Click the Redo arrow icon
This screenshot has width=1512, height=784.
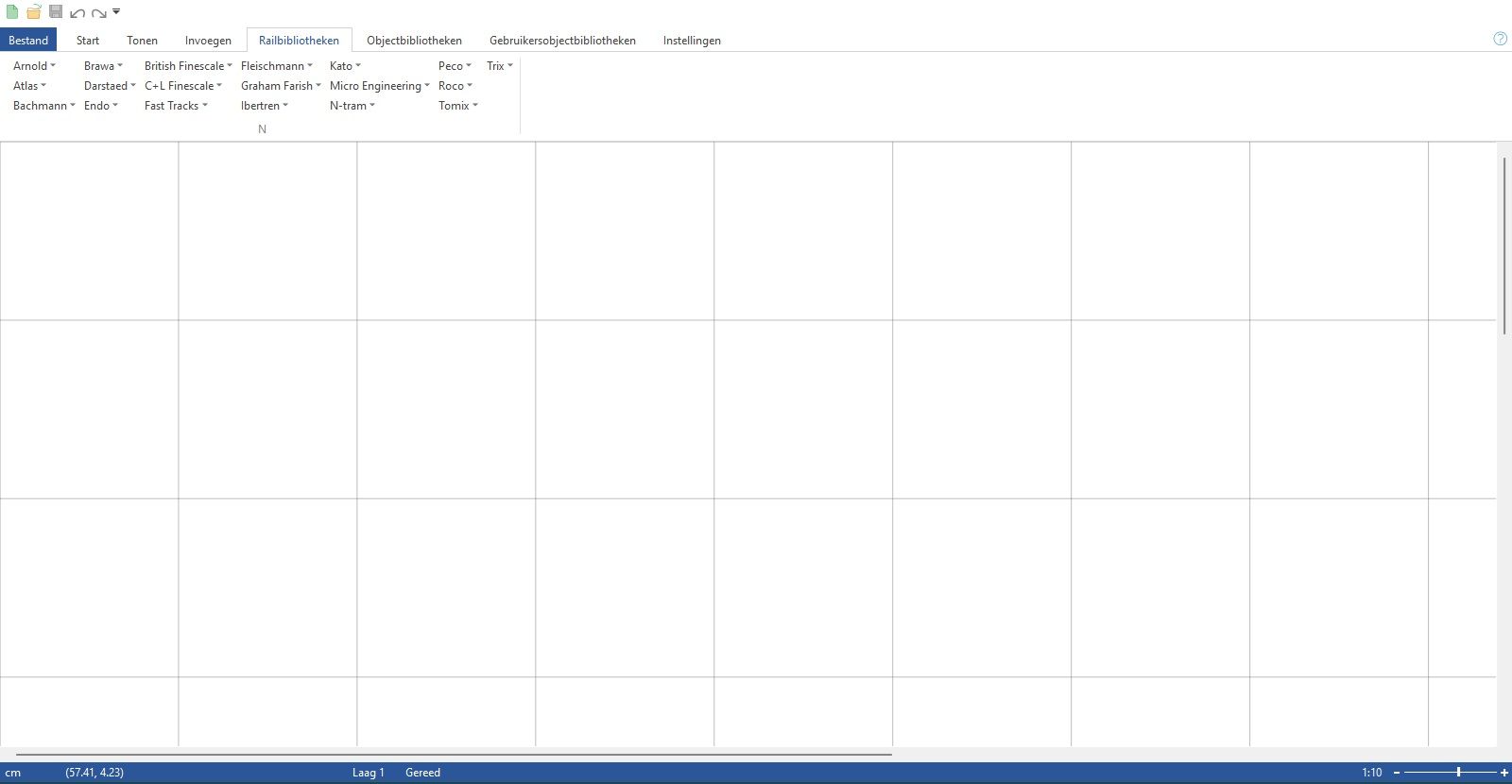[98, 13]
